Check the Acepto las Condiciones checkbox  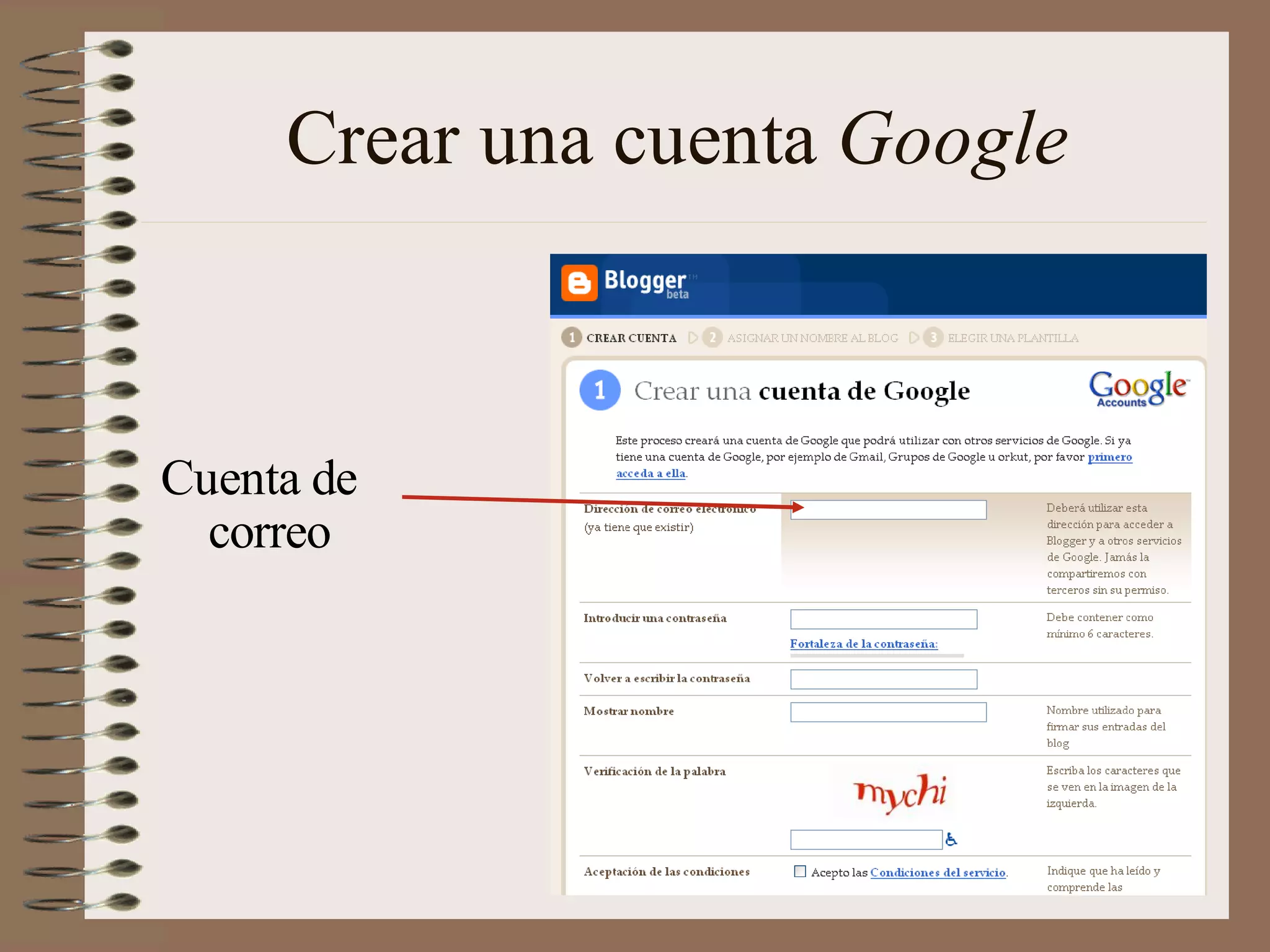[x=800, y=871]
